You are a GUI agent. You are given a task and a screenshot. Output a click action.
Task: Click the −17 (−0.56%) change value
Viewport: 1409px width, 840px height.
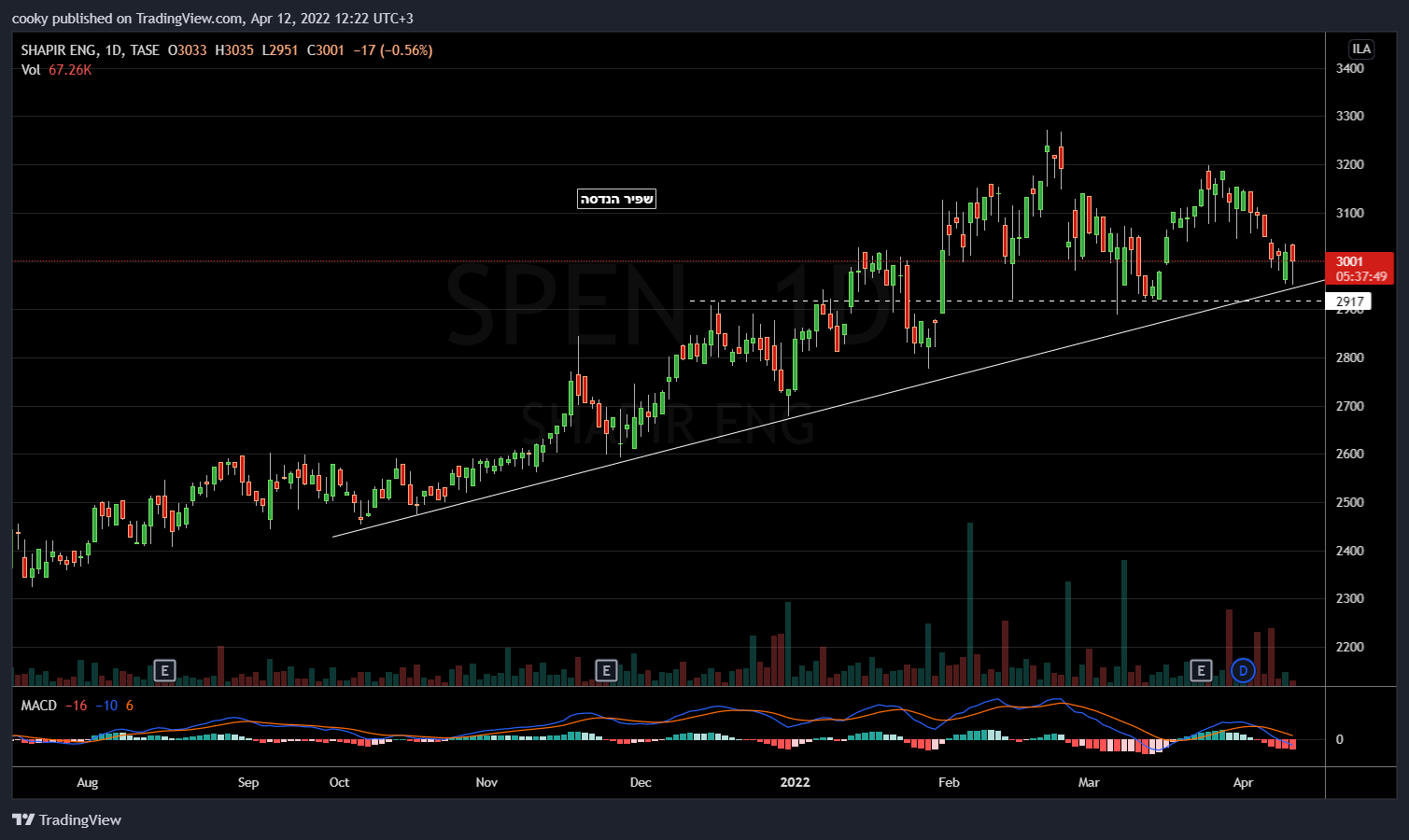click(393, 50)
